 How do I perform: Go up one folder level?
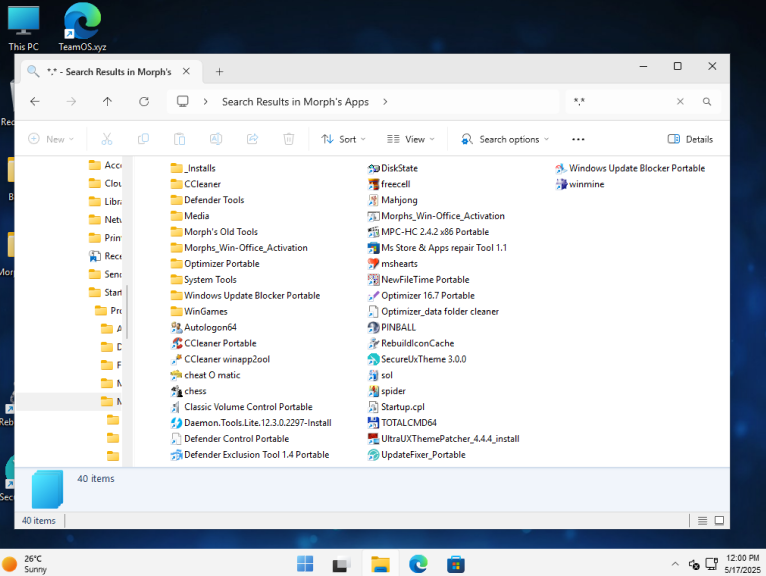click(x=107, y=102)
